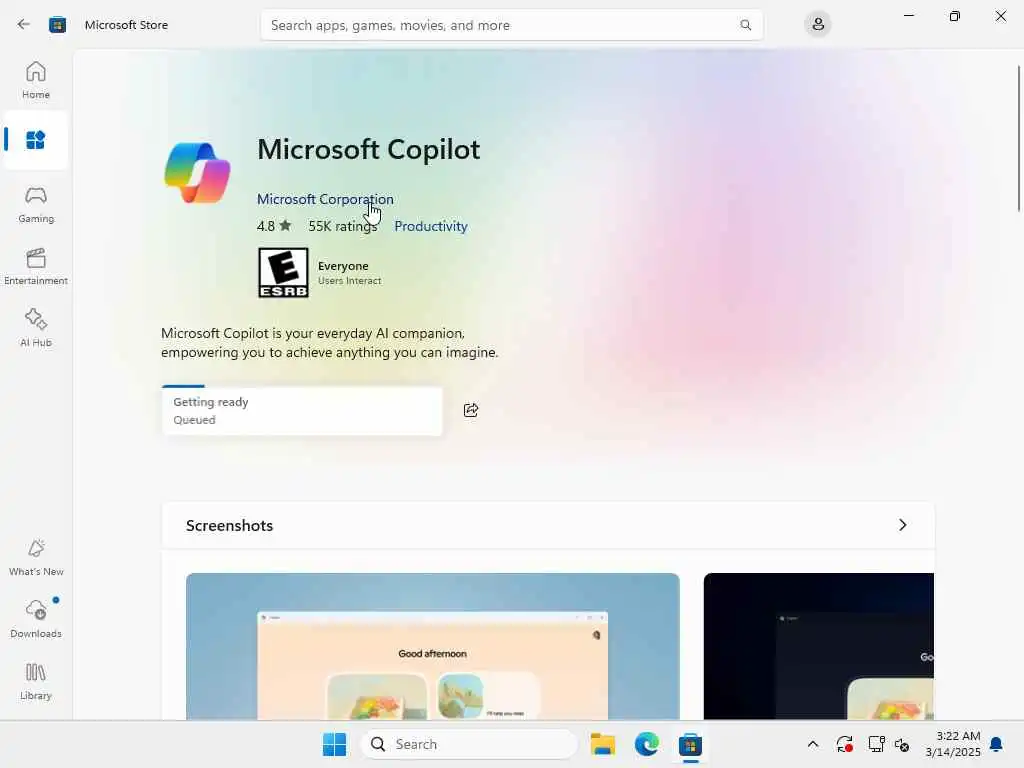Open the Home section

coord(36,80)
